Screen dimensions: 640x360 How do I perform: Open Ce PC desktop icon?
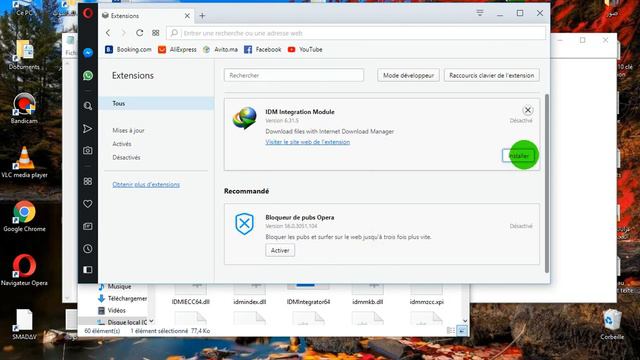tap(24, 8)
